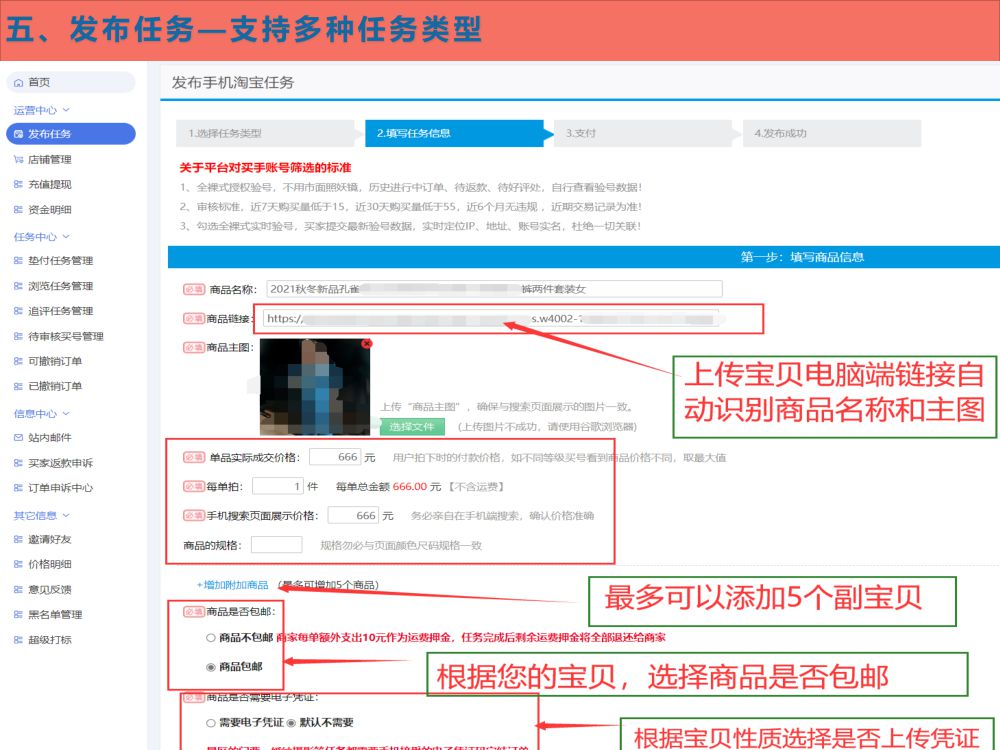
Task: Open step 1.选择任务类型 tab
Action: (x=265, y=133)
